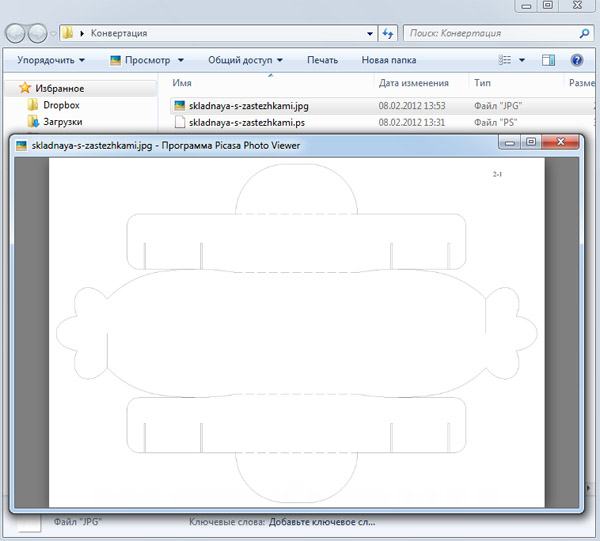Open the Упорядочить dropdown menu
600x541 pixels.
pyautogui.click(x=50, y=60)
